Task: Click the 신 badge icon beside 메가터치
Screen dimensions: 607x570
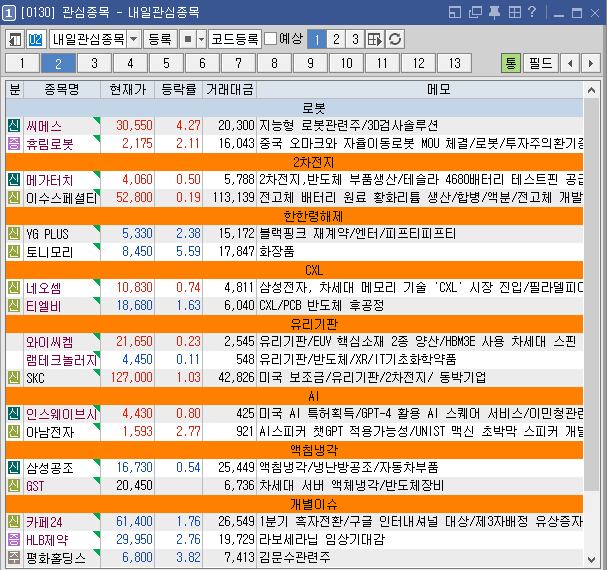Action: point(14,180)
